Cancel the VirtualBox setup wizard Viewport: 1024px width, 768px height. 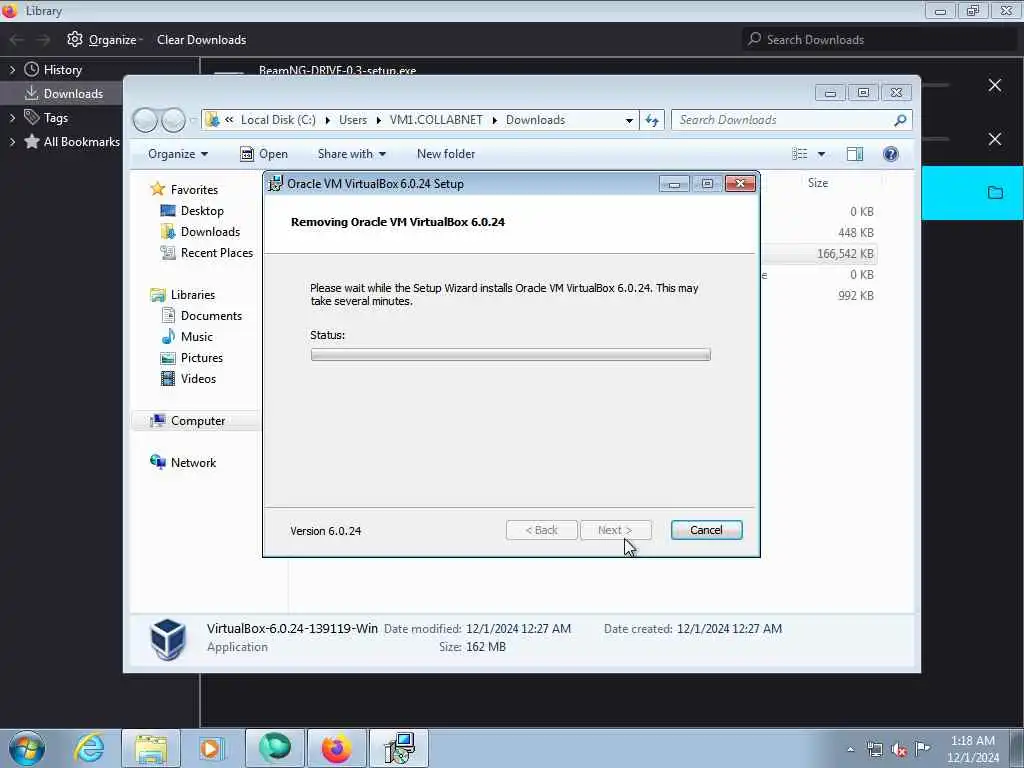click(706, 530)
